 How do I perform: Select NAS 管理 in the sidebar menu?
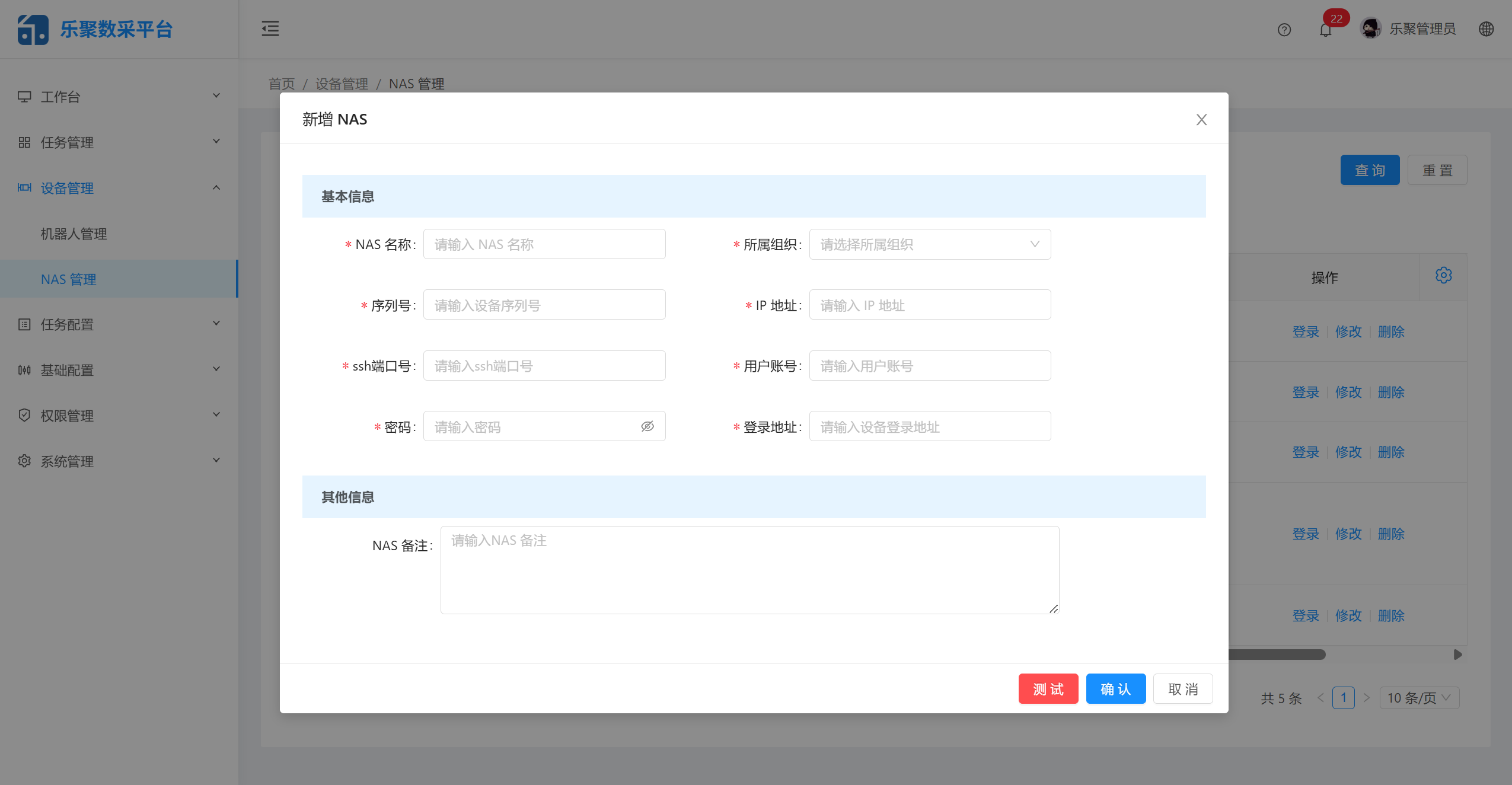click(x=69, y=279)
